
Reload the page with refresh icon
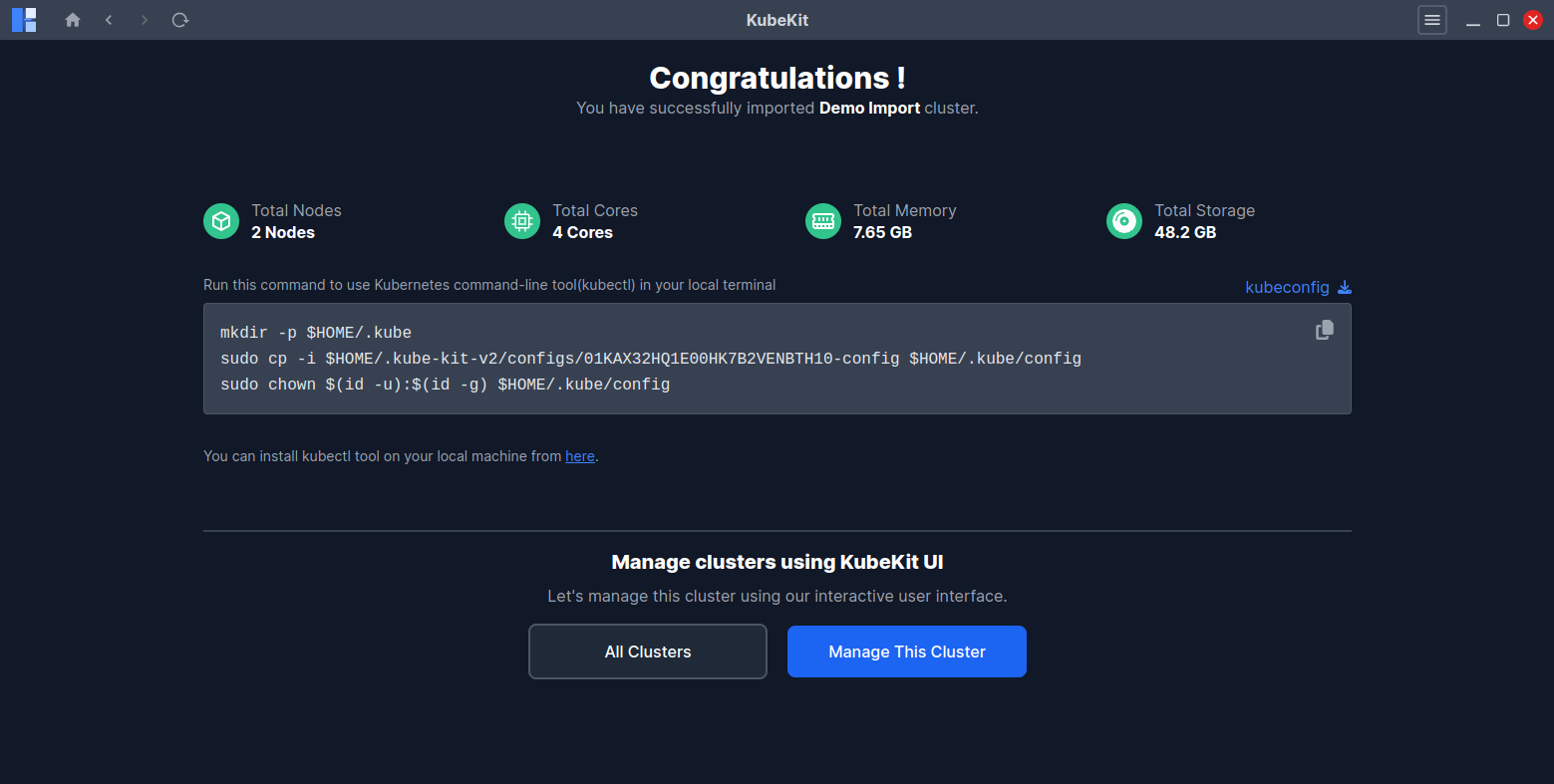click(x=180, y=20)
